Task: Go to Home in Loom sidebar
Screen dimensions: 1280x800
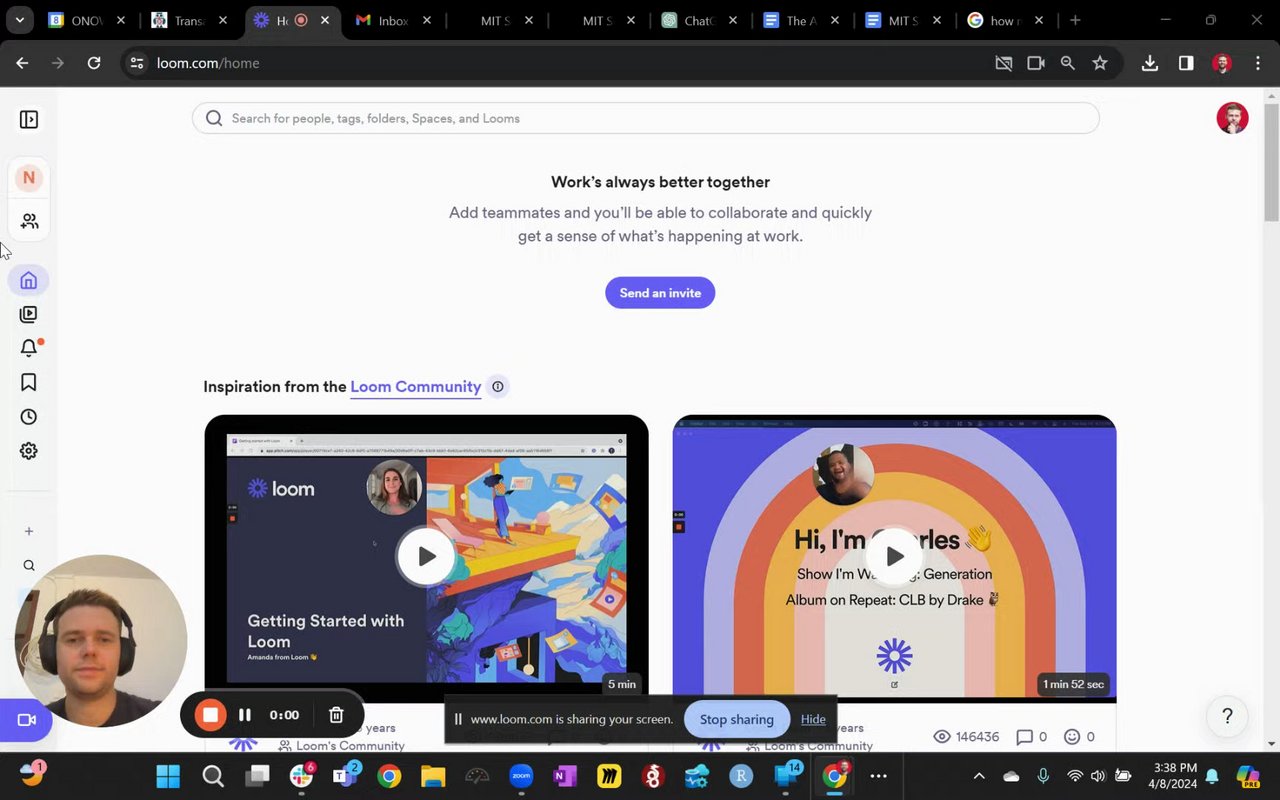Action: tap(28, 280)
